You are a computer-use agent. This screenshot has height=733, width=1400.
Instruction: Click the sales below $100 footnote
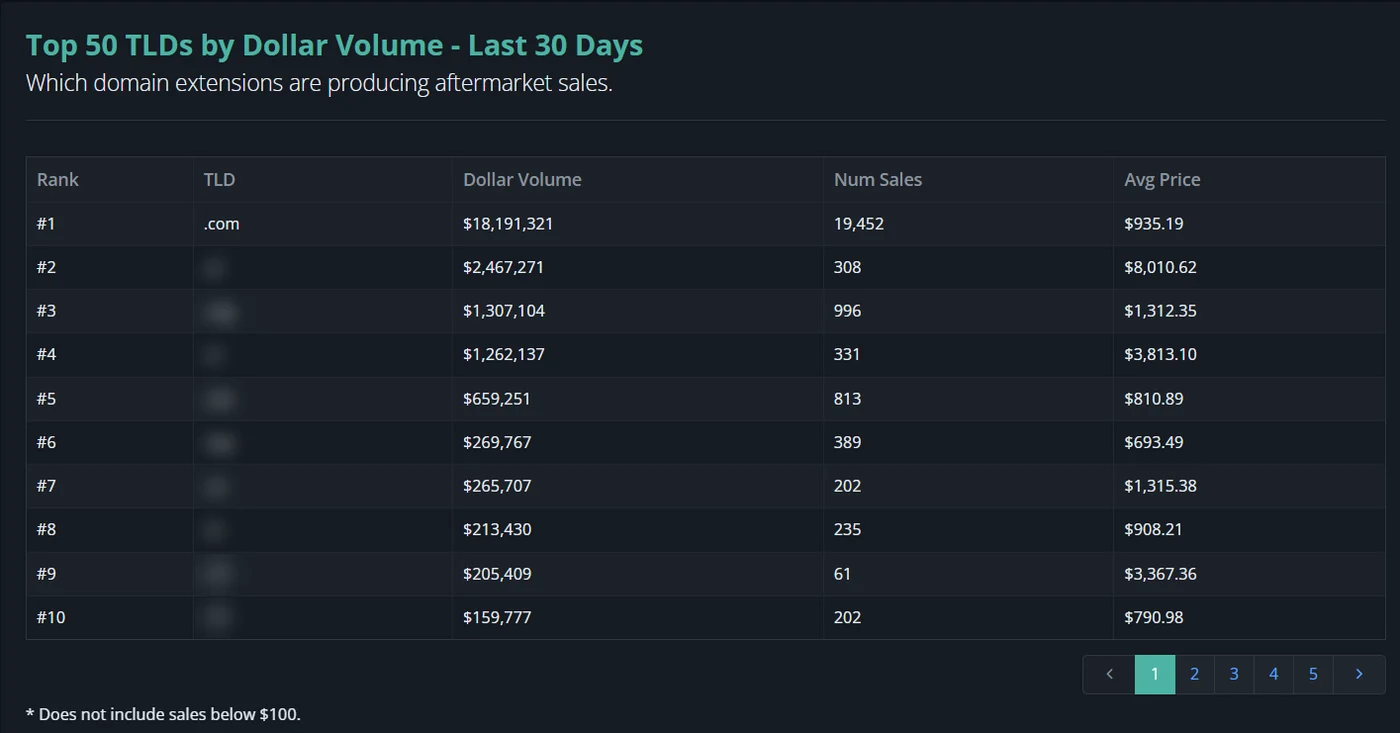(163, 714)
